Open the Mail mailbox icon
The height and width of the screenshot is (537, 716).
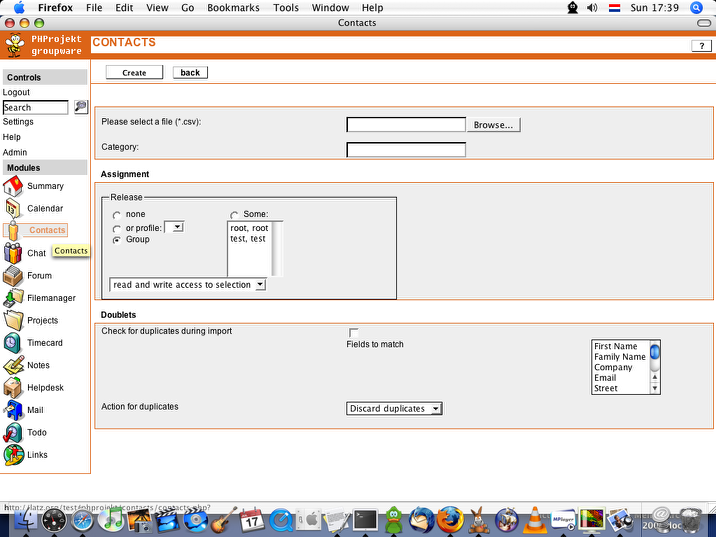coord(13,410)
